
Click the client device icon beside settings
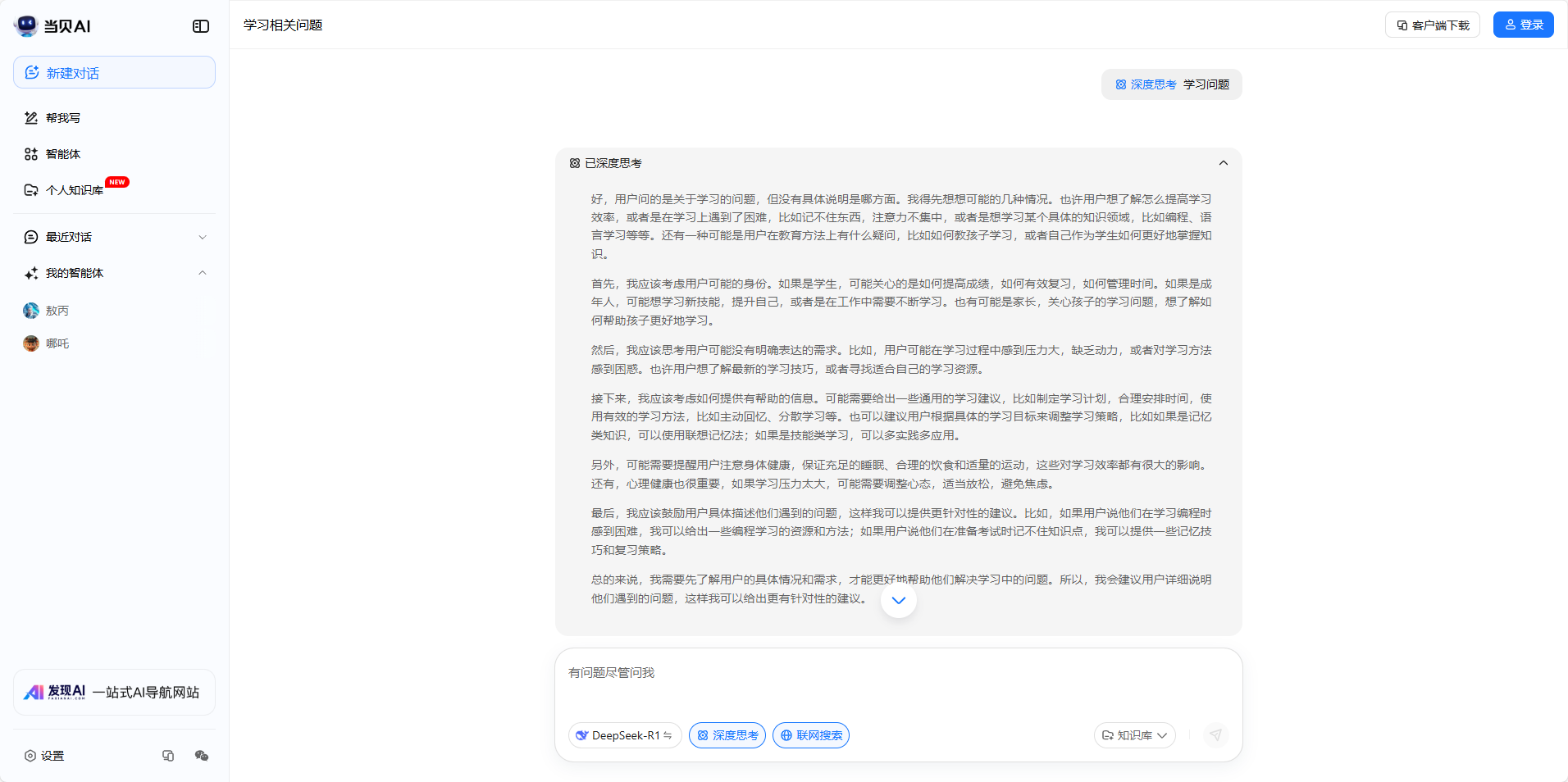(x=168, y=756)
